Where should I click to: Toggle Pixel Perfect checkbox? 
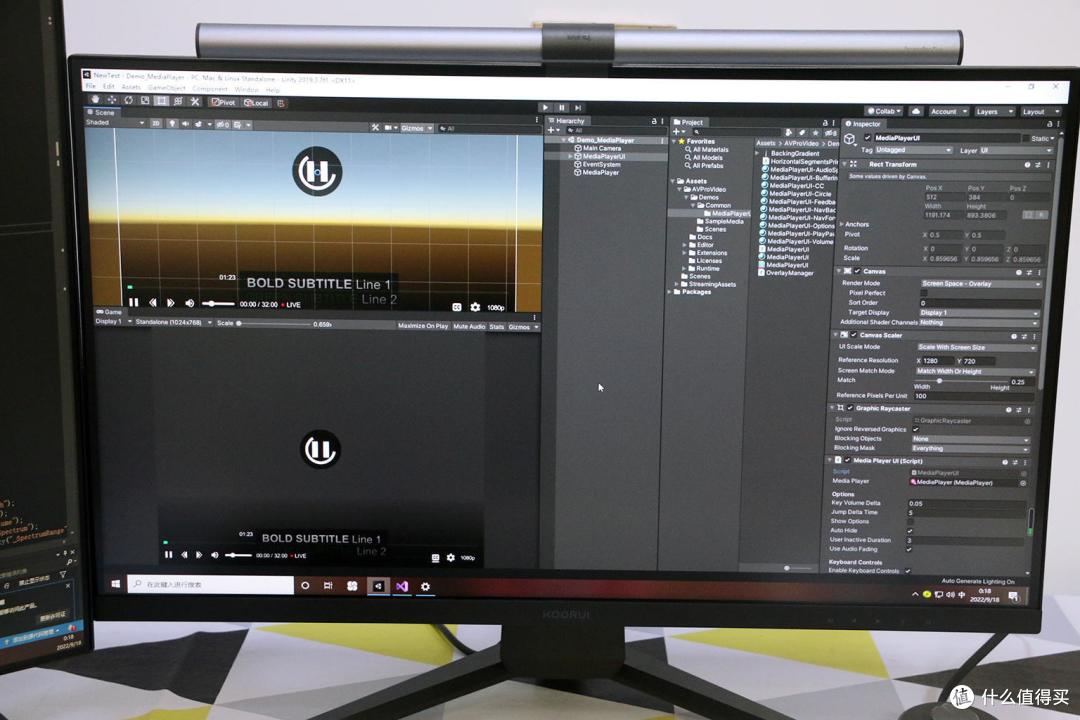coord(924,293)
